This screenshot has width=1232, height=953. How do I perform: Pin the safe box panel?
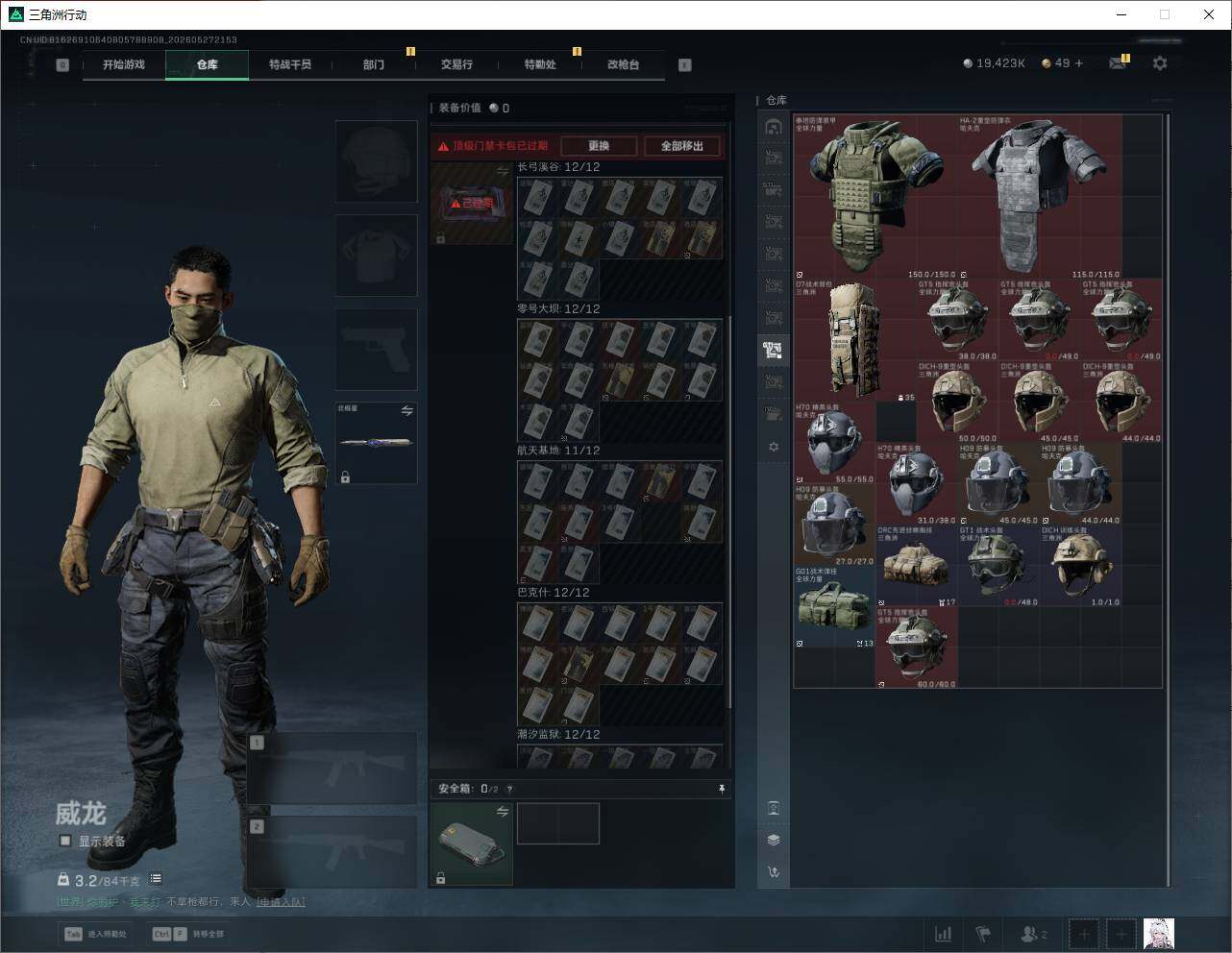[722, 789]
